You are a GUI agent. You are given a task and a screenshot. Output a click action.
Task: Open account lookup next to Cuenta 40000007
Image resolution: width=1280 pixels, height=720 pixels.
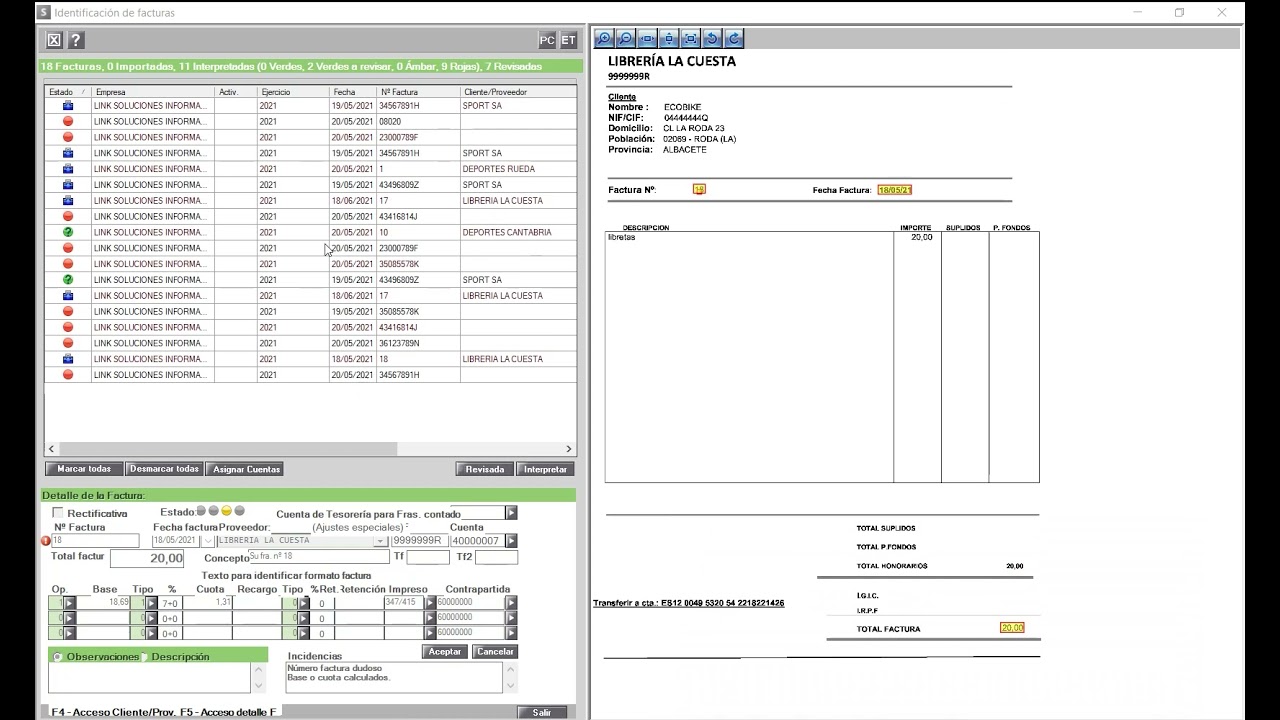(x=511, y=541)
